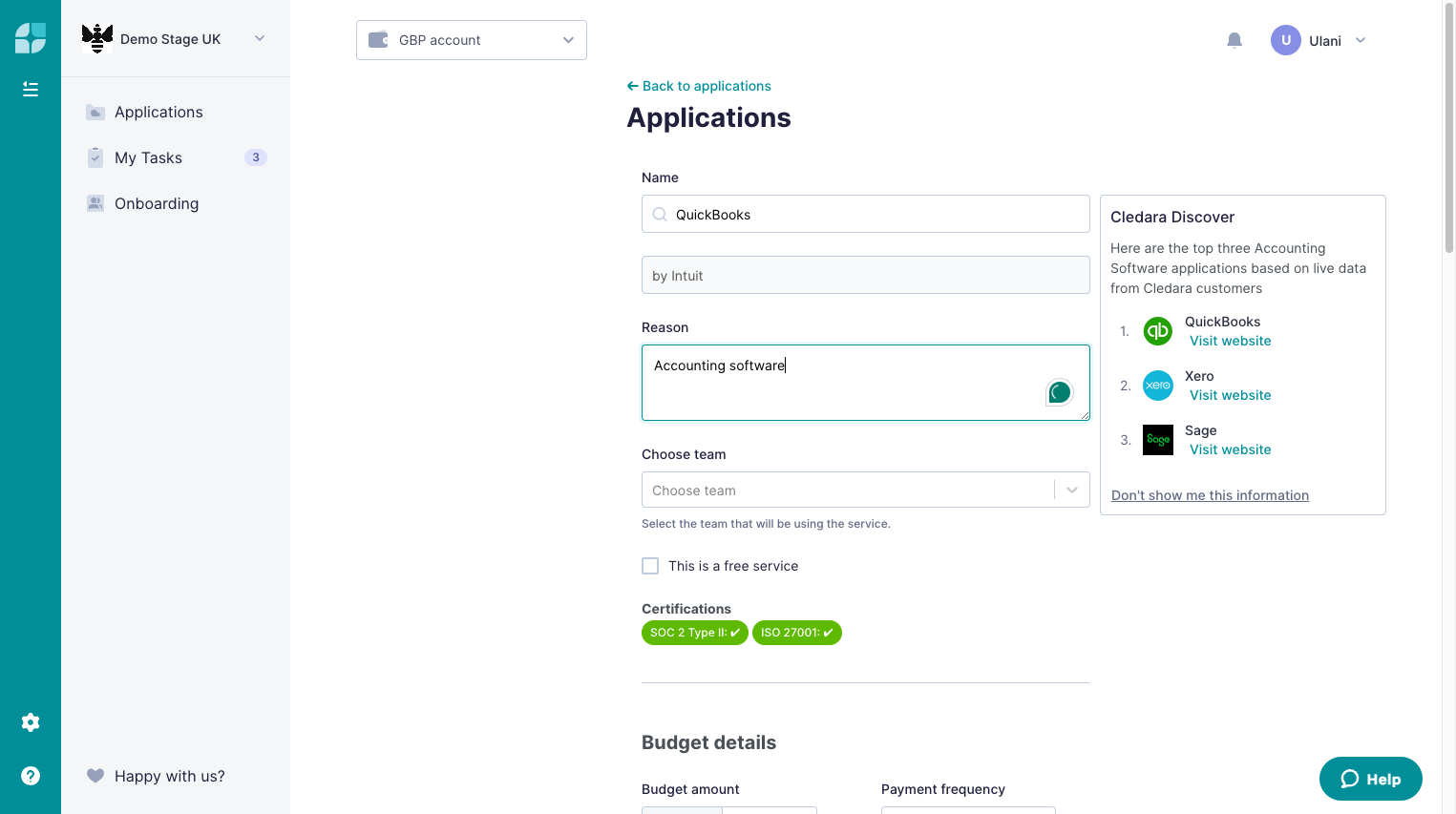Click the search icon in the Name field
1456x814 pixels.
coord(660,215)
